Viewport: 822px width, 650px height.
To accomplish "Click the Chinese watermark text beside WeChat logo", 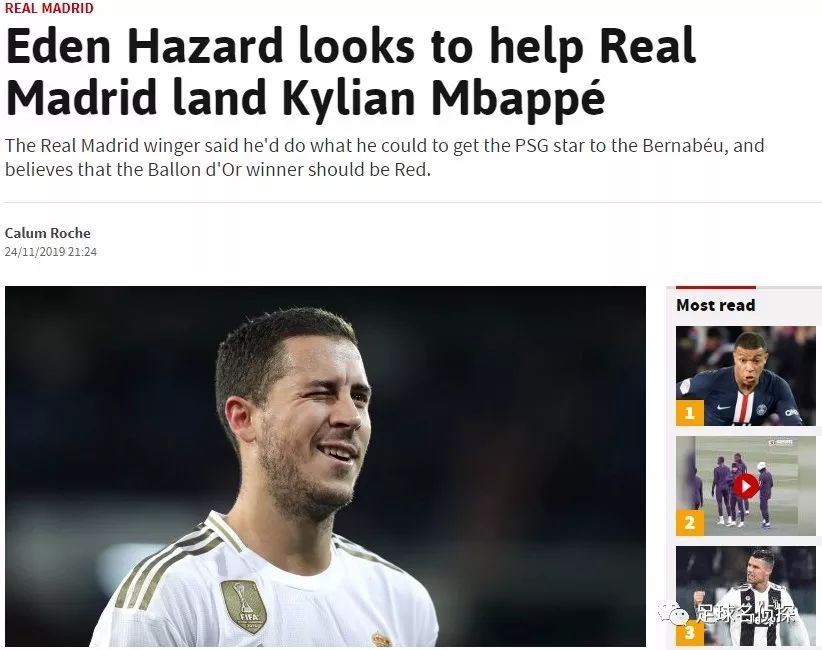I will [745, 612].
